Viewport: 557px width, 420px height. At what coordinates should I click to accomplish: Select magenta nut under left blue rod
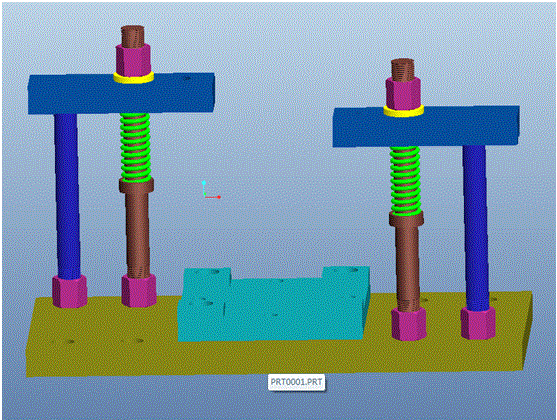tap(70, 291)
